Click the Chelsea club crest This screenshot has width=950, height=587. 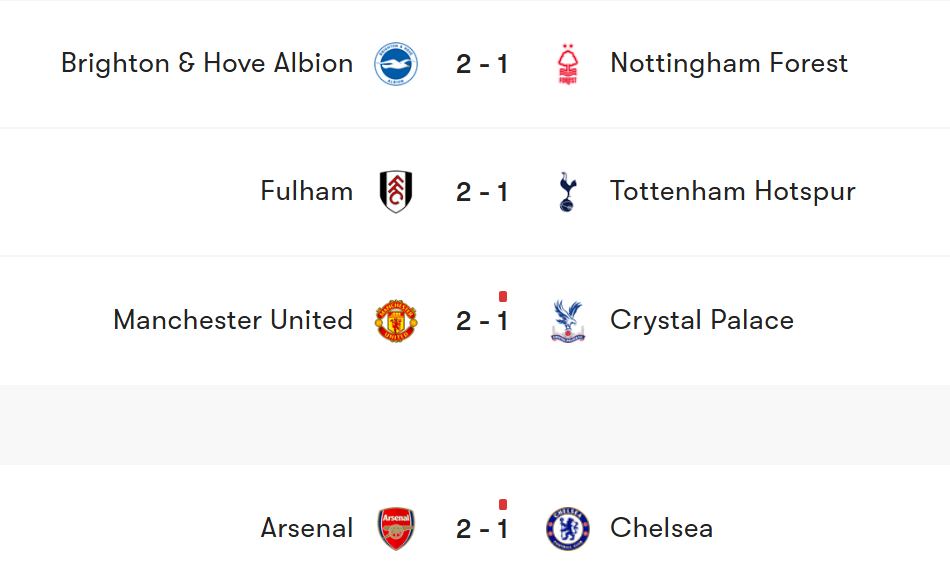pos(568,528)
